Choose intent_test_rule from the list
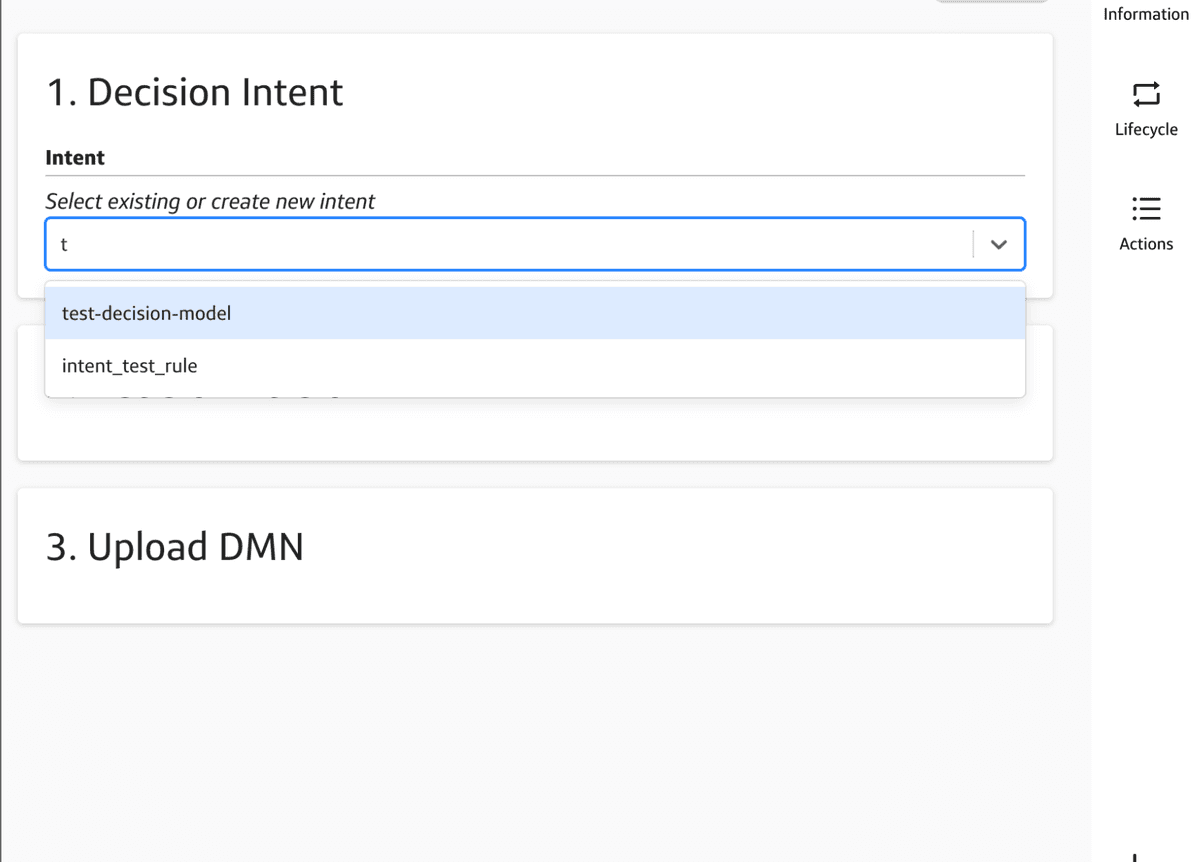Screen dimensions: 1200x862 [535, 366]
